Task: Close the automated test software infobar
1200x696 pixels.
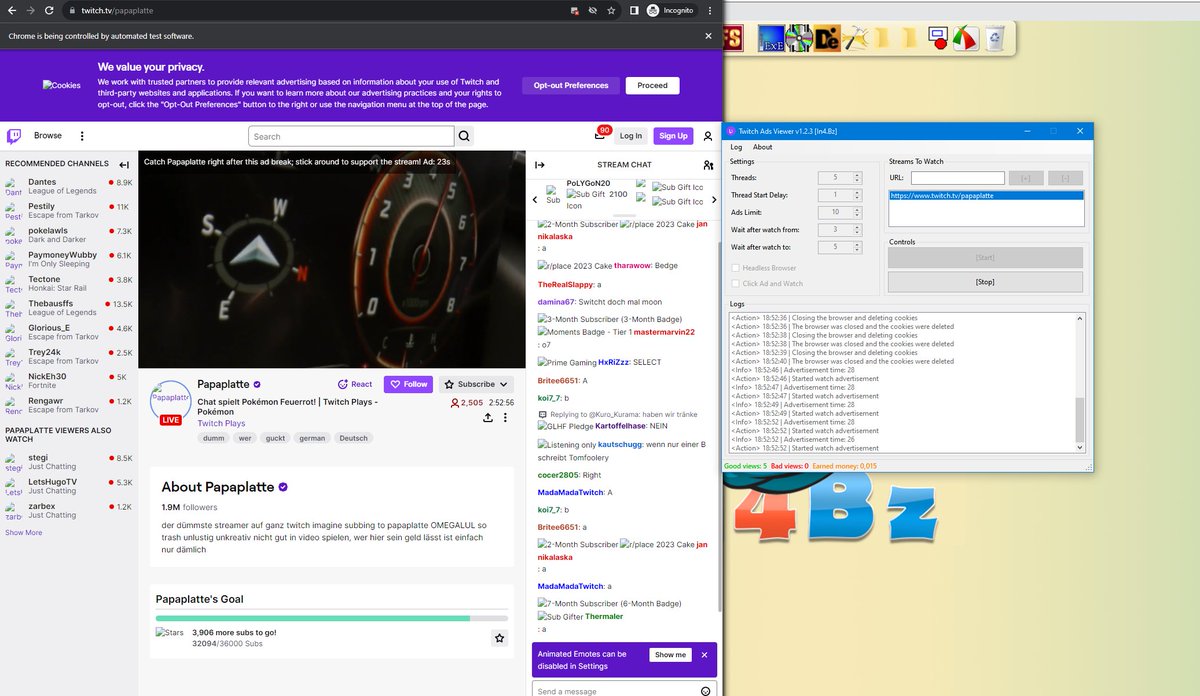Action: pyautogui.click(x=708, y=36)
